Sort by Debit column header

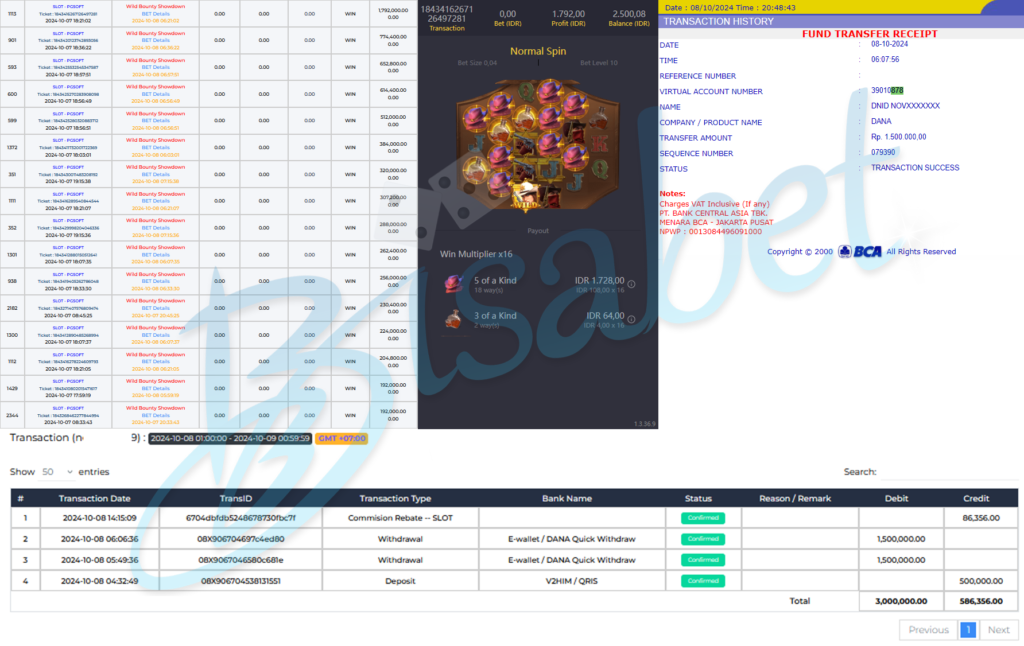[x=897, y=498]
